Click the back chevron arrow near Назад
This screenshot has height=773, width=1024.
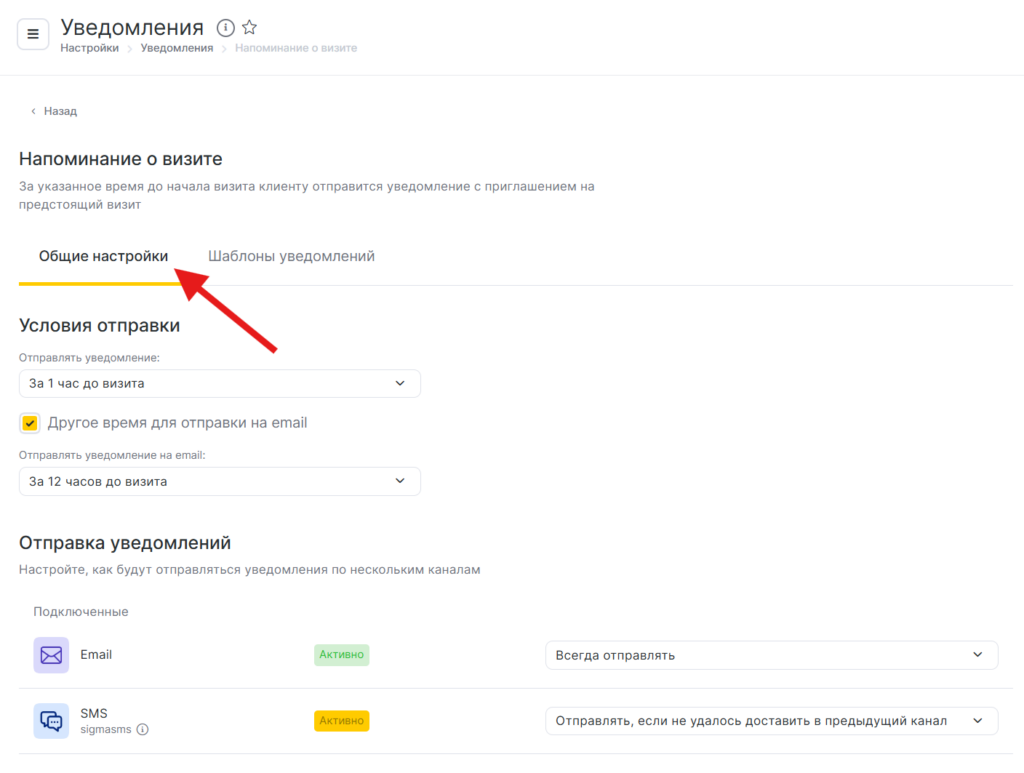point(33,111)
